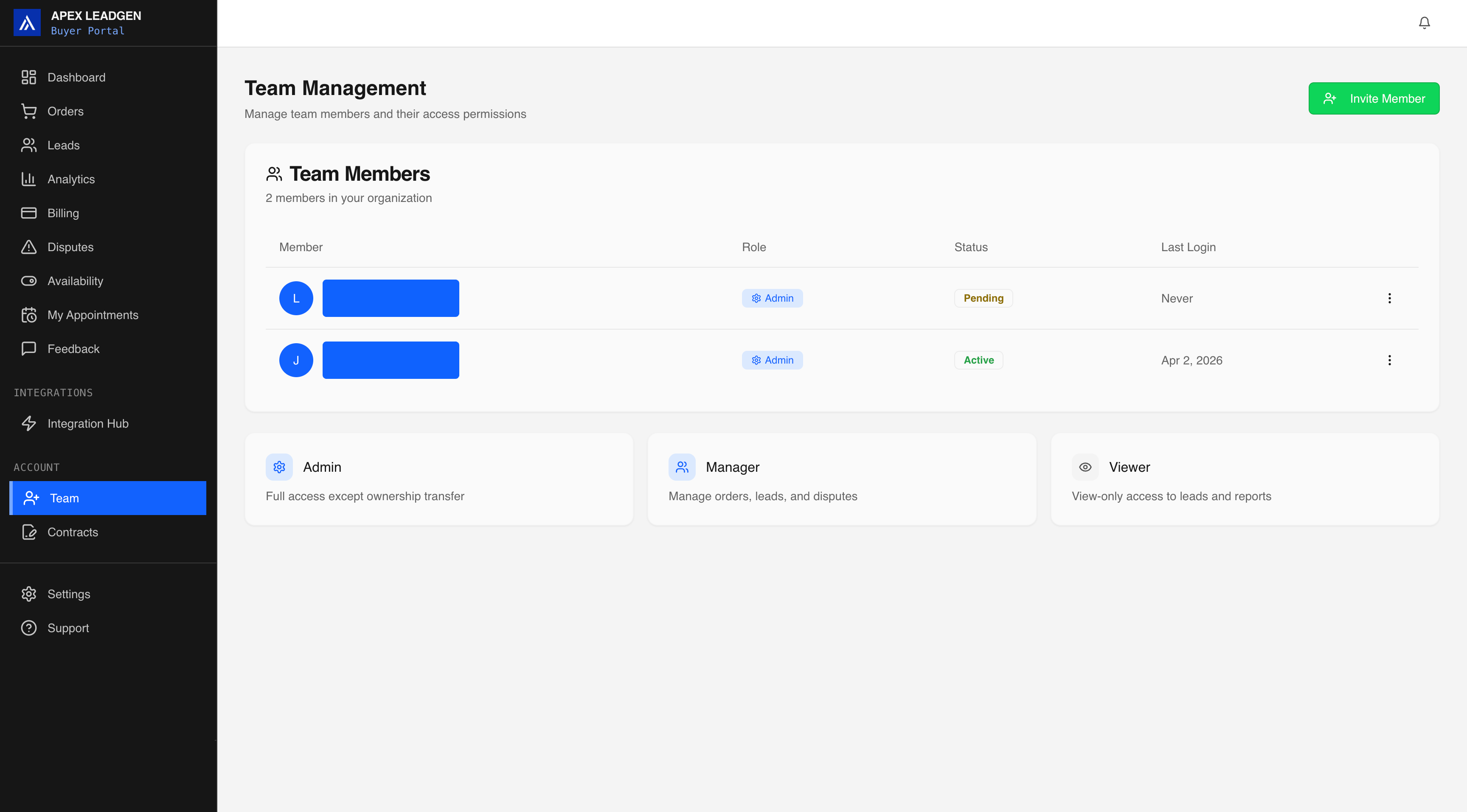Navigate to Leads
Screen dimensions: 1467x812
[108, 145]
